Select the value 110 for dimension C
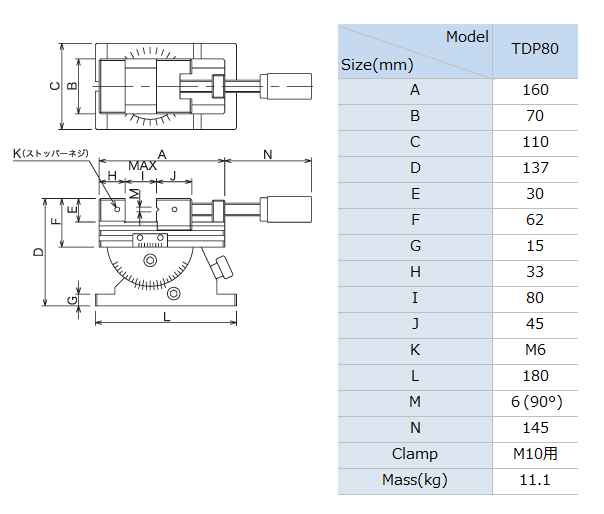The height and width of the screenshot is (514, 604). (535, 142)
